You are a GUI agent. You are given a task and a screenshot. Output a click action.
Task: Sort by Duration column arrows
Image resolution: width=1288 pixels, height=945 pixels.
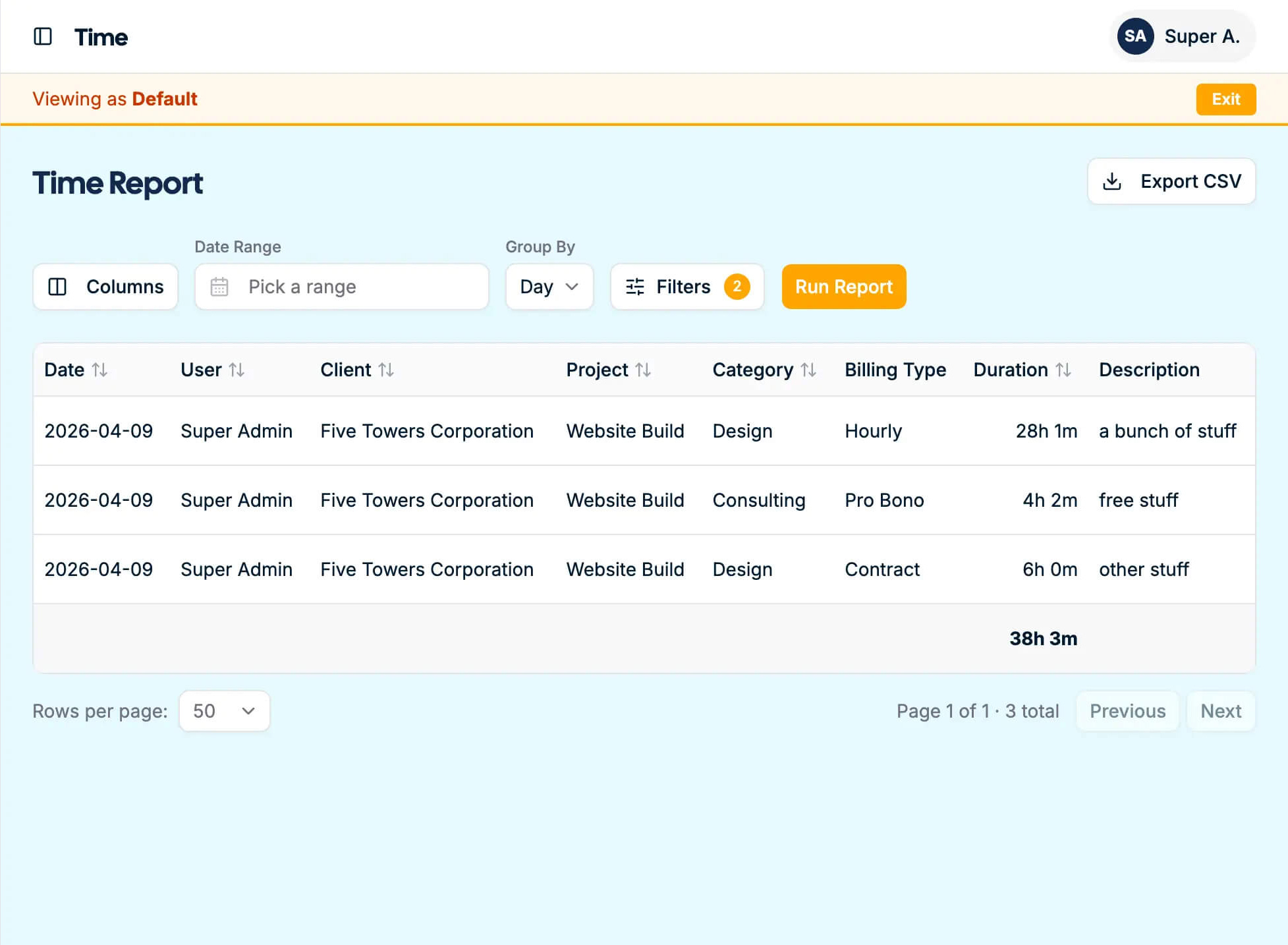1063,370
